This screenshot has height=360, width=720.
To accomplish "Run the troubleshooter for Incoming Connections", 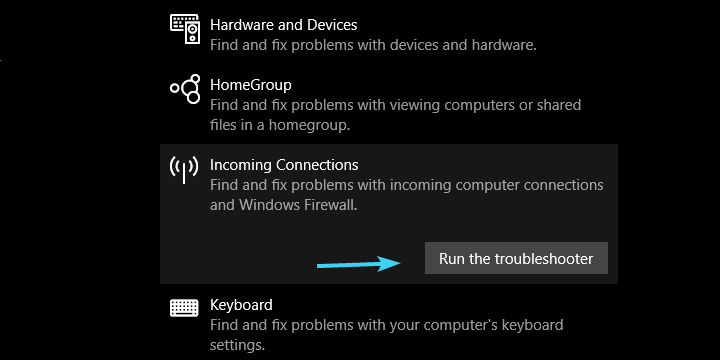I will click(516, 258).
